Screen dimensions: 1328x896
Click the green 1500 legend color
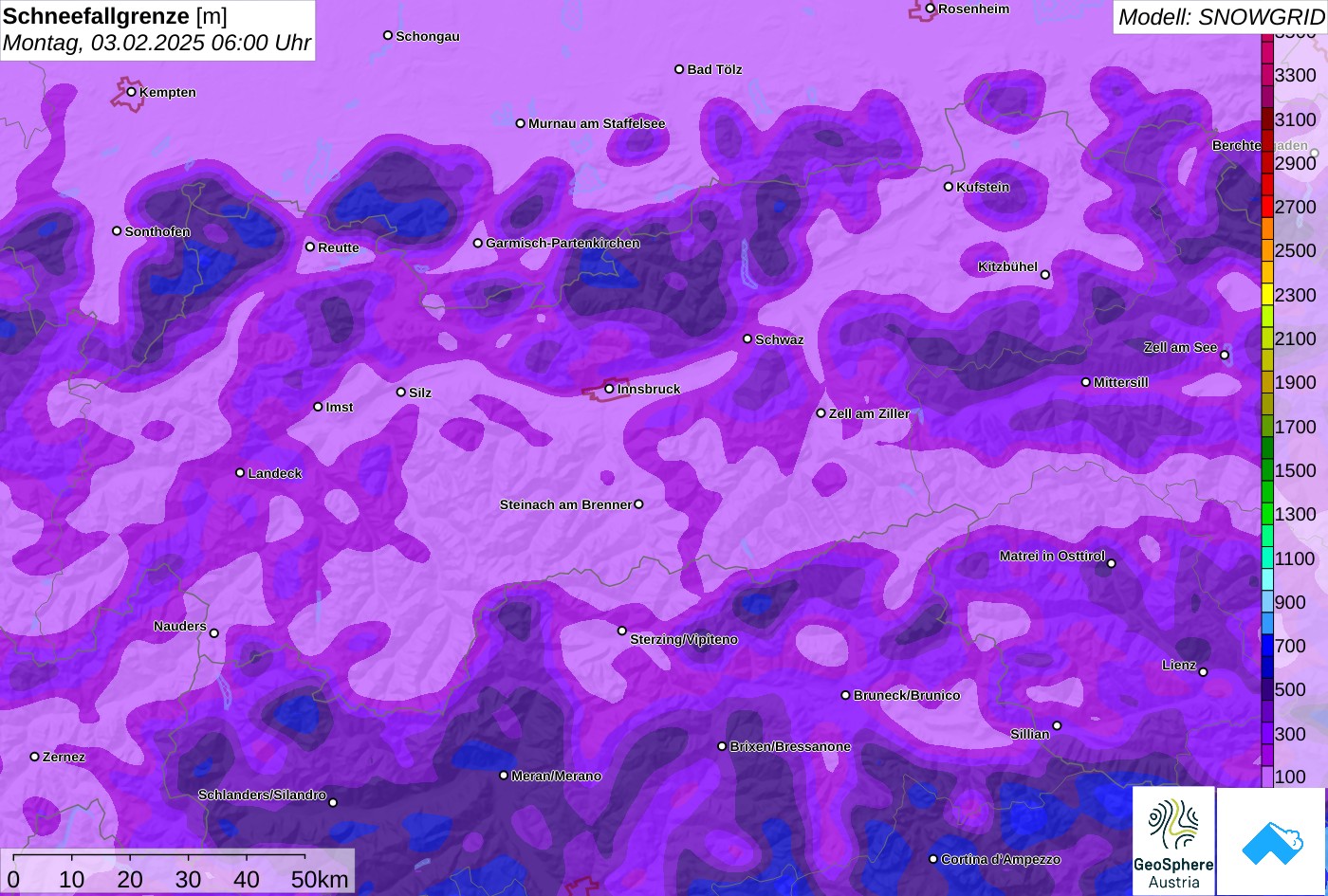(x=1266, y=470)
